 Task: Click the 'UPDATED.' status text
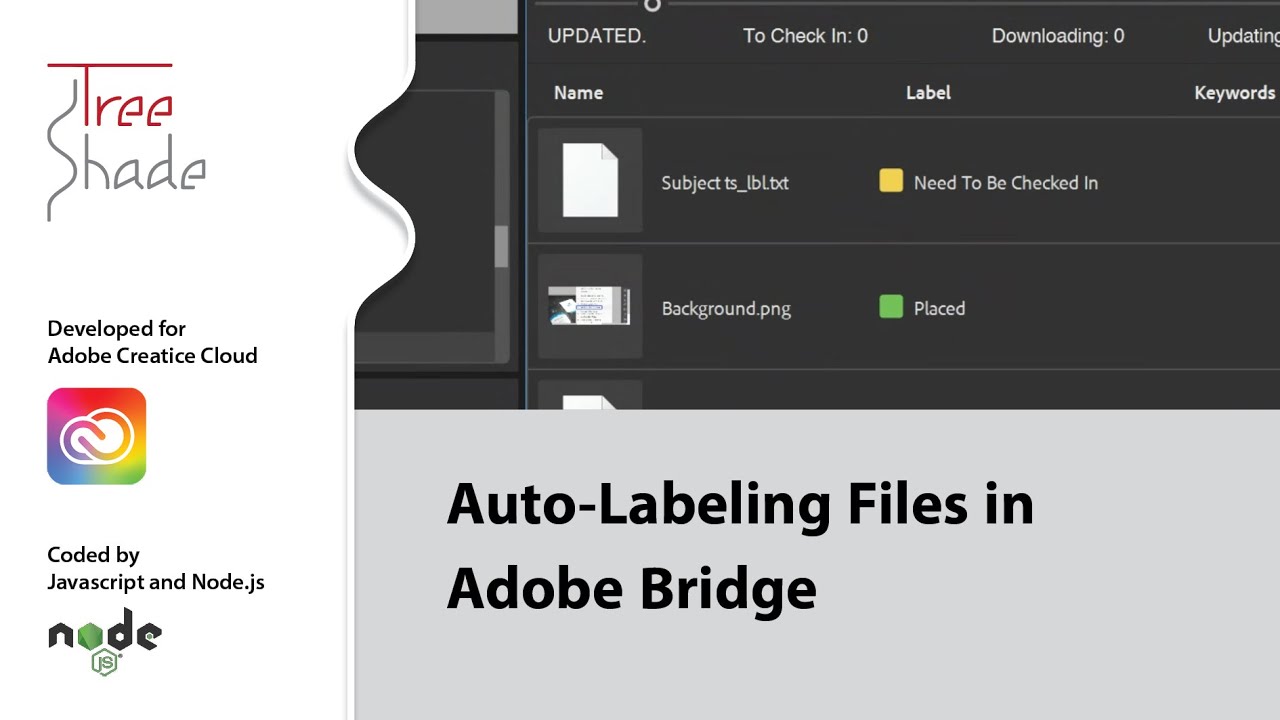(x=597, y=36)
